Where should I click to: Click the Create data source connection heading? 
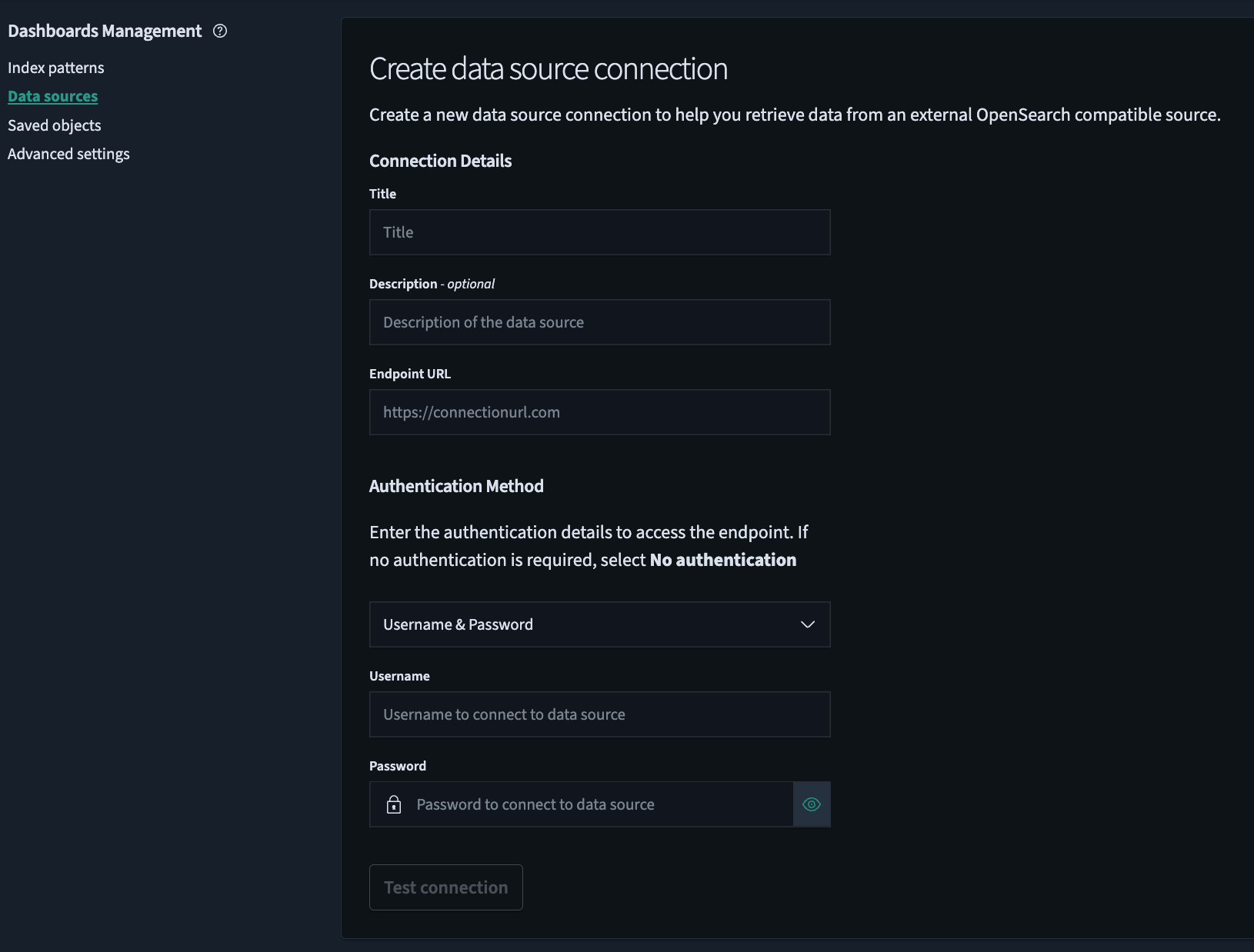[x=549, y=68]
